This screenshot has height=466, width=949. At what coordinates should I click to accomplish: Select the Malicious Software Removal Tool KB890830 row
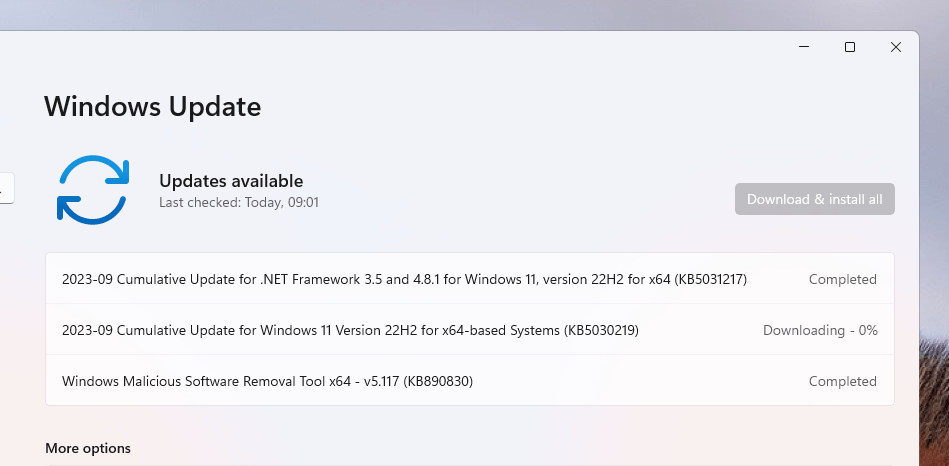[470, 381]
